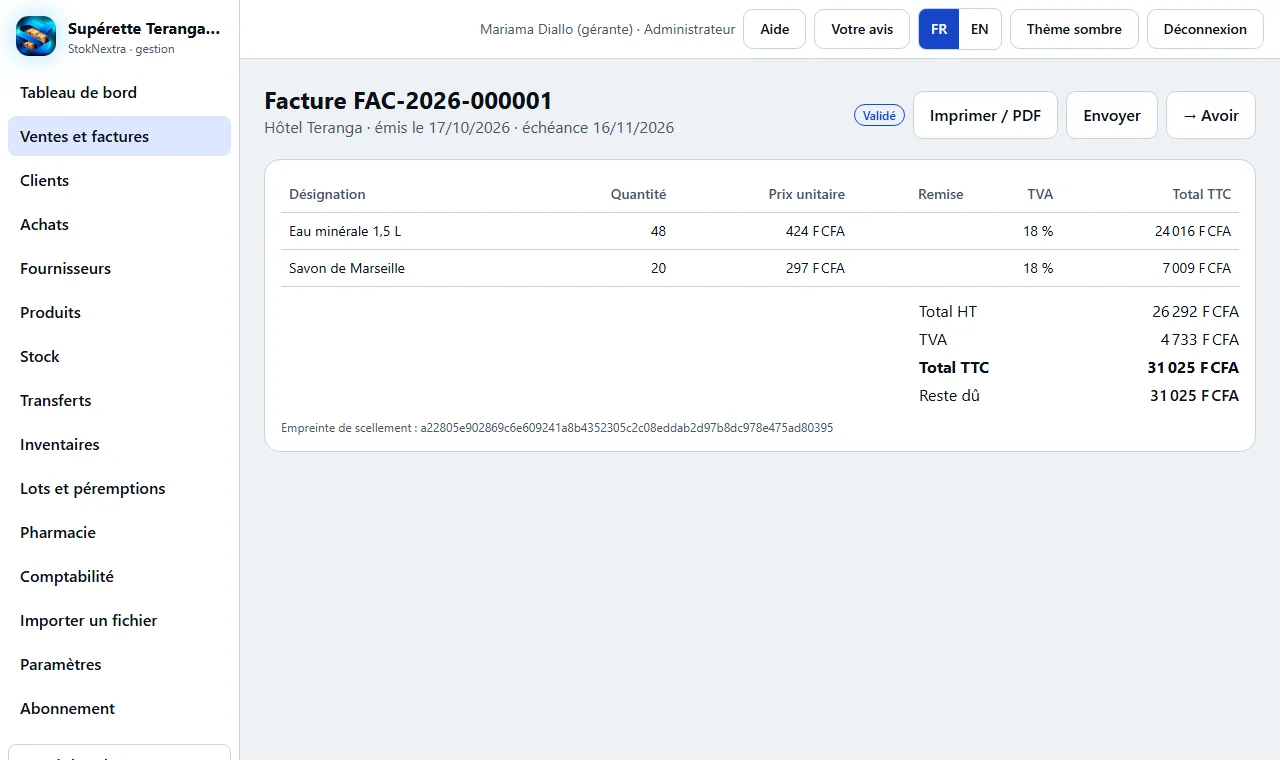Click Imprimer / PDF button
The width and height of the screenshot is (1280, 760).
tap(985, 115)
